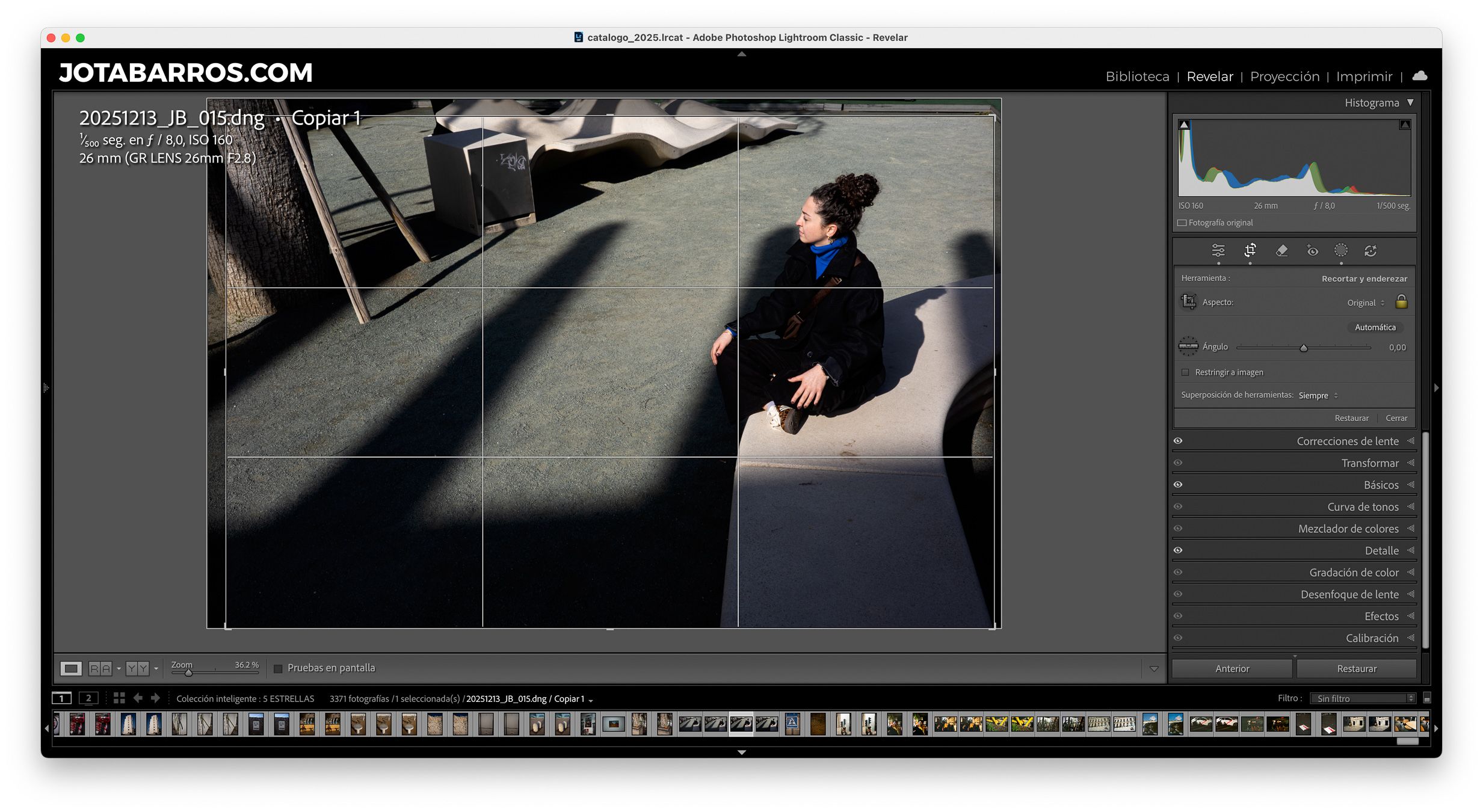Toggle Pruebas en pantalla checkbox
The width and height of the screenshot is (1483, 812).
pos(278,668)
